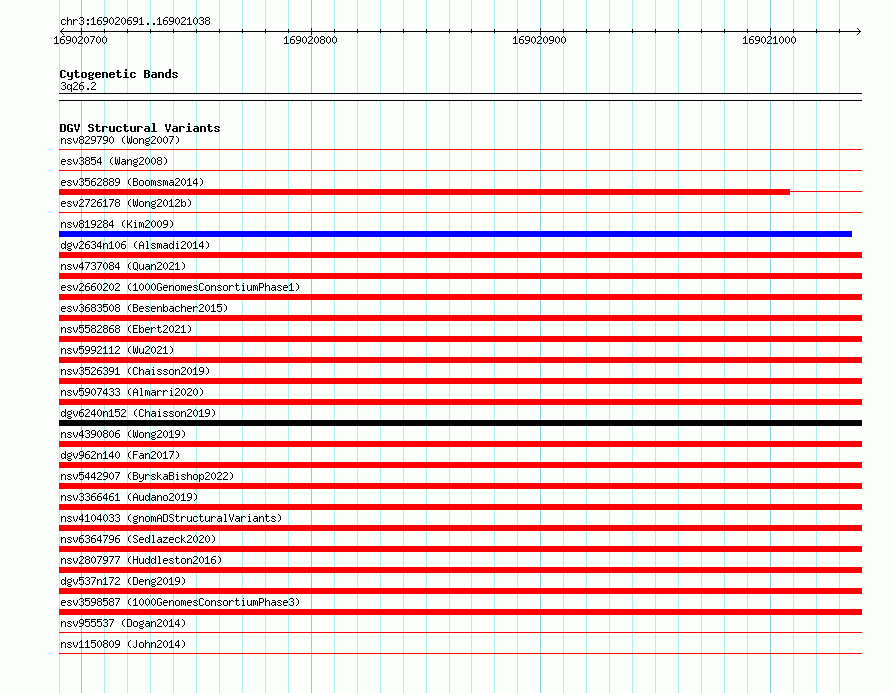Click the red nsv5442907 ByrskaBishop2022 bar

460,486
